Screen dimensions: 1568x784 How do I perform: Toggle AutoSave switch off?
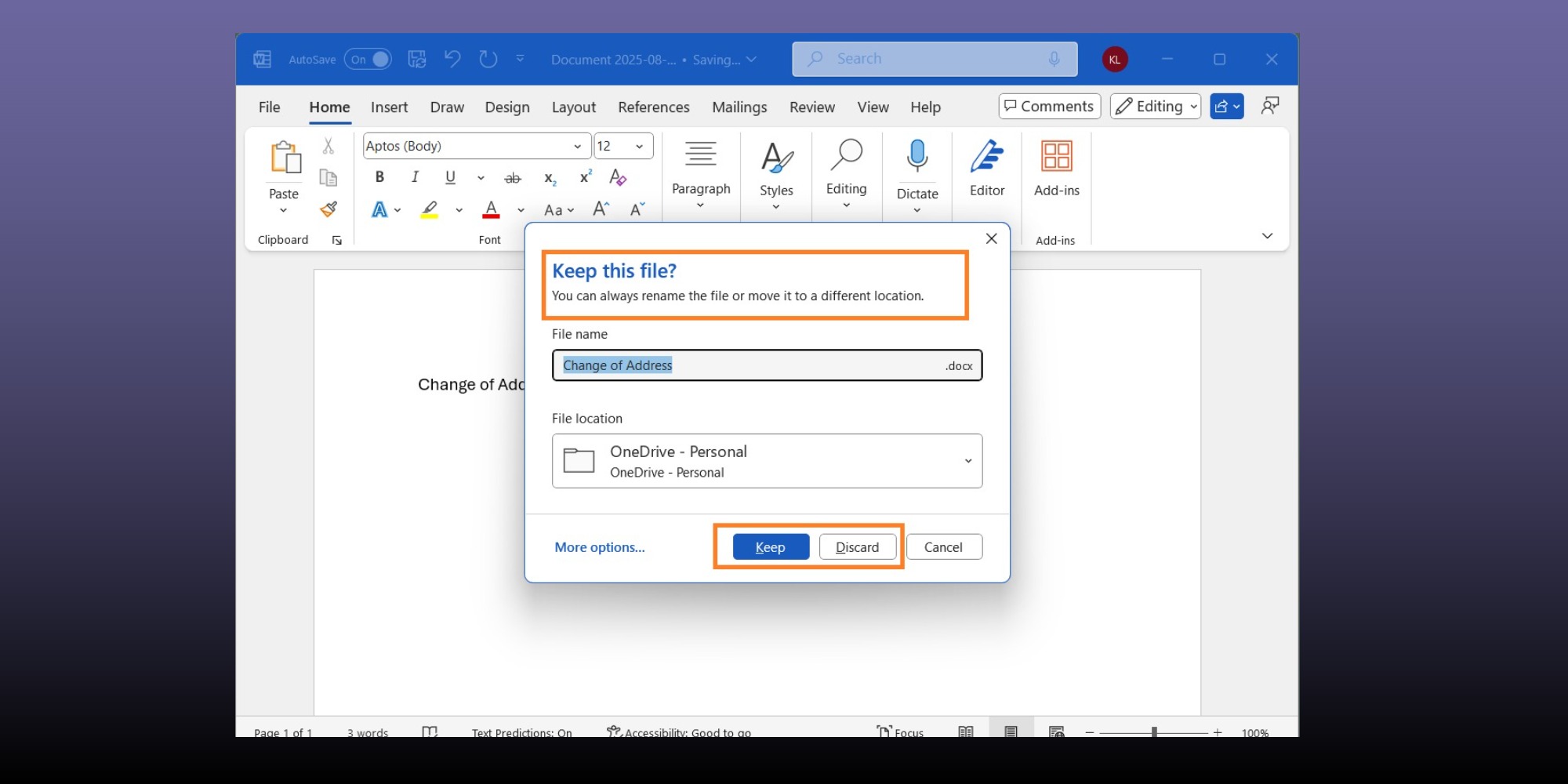click(x=368, y=59)
